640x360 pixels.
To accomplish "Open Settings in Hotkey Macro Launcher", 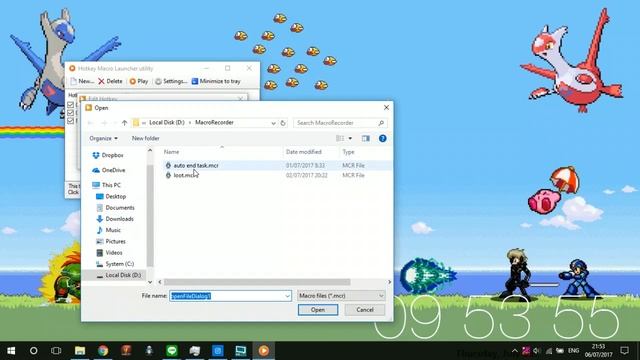I will point(171,81).
